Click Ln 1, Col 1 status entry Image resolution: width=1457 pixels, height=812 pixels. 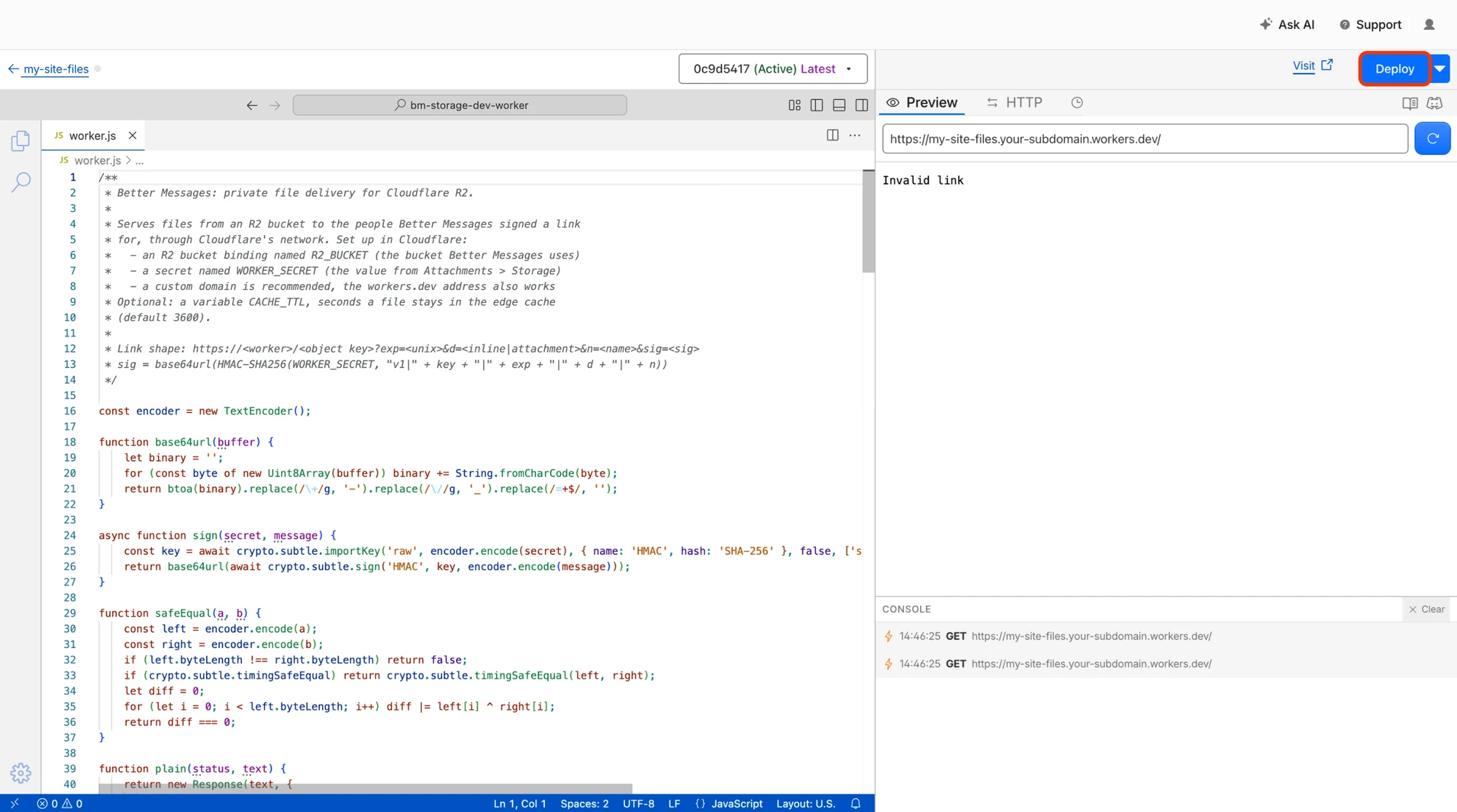tap(519, 803)
